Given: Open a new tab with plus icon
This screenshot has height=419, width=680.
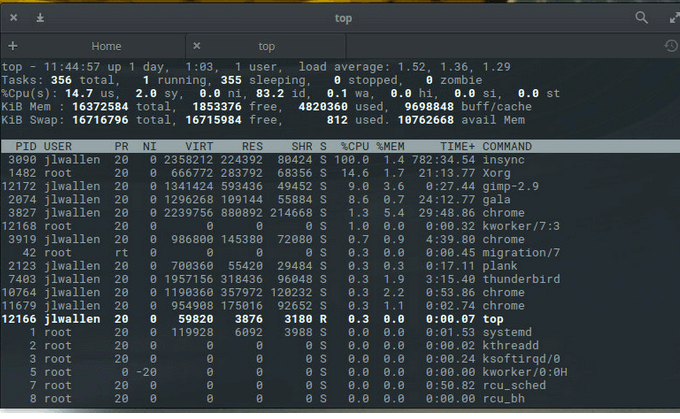Looking at the screenshot, I should [x=12, y=46].
